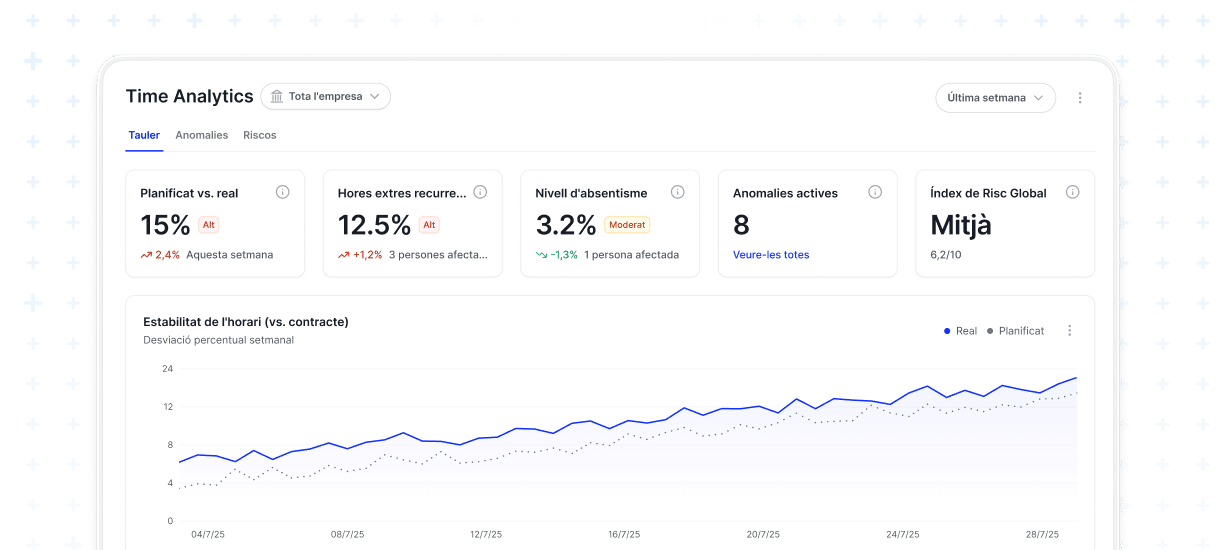Image resolution: width=1216 pixels, height=550 pixels.
Task: Click the 15% value
Action: pos(165,225)
